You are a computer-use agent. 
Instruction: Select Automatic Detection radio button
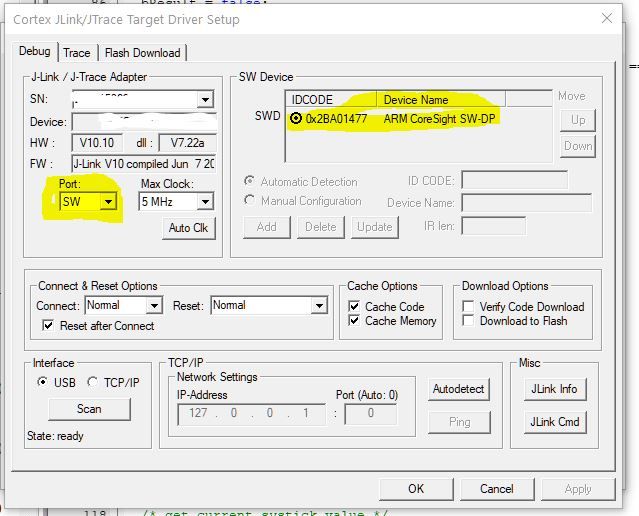[x=249, y=181]
